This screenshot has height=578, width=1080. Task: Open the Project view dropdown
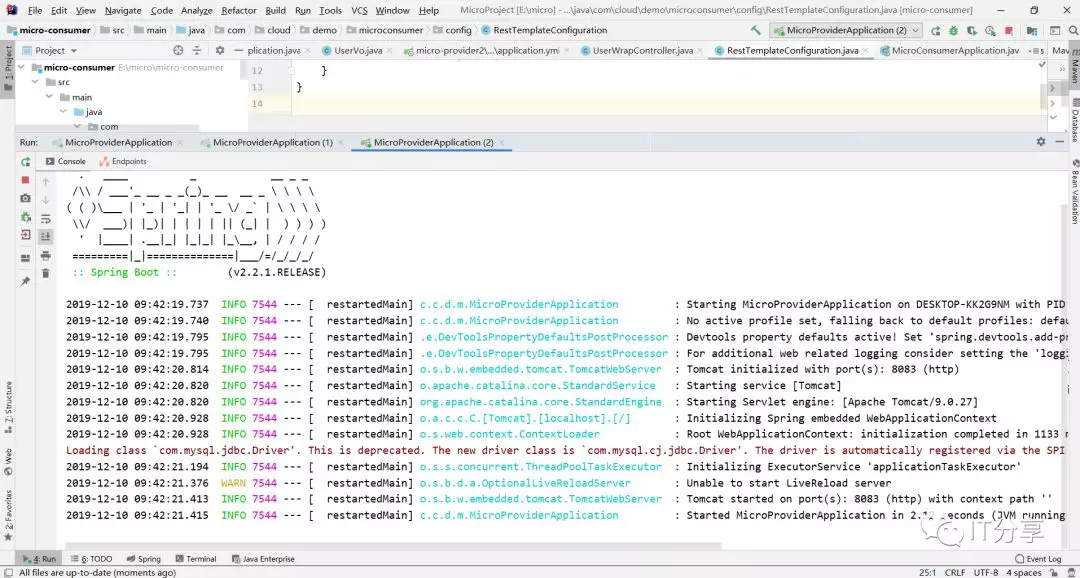[51, 50]
